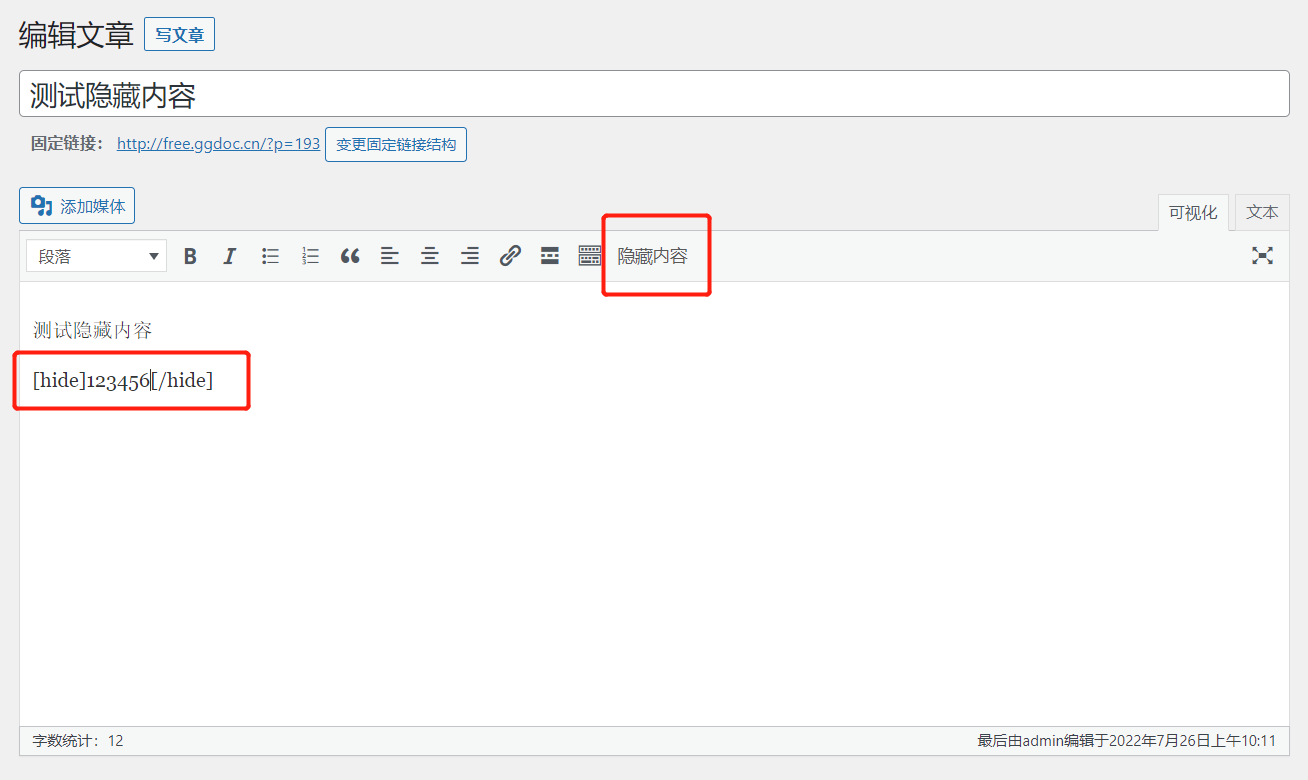Viewport: 1308px width, 780px height.
Task: Apply blockquote formatting
Action: click(x=350, y=256)
